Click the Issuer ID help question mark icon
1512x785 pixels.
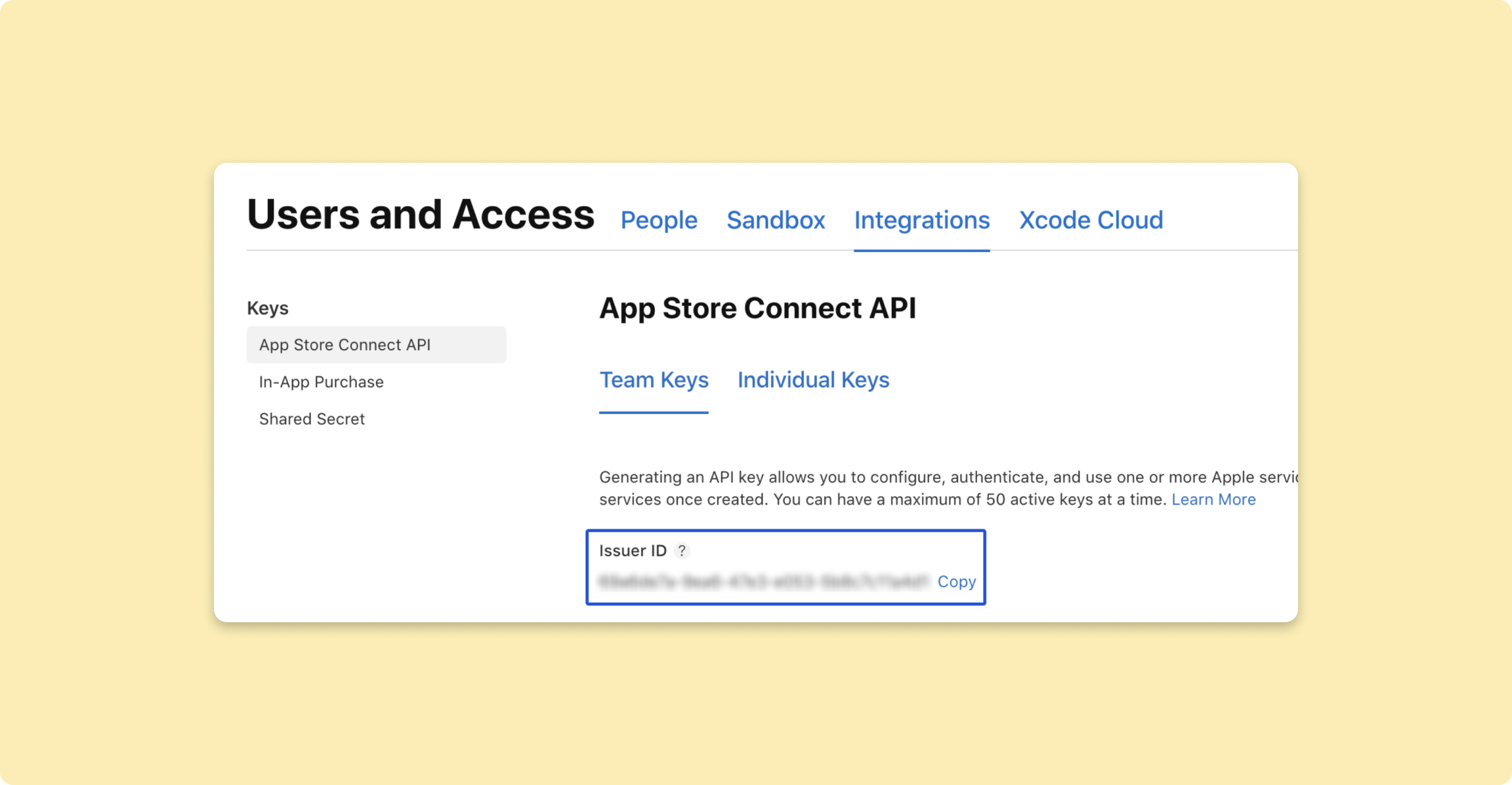[682, 551]
